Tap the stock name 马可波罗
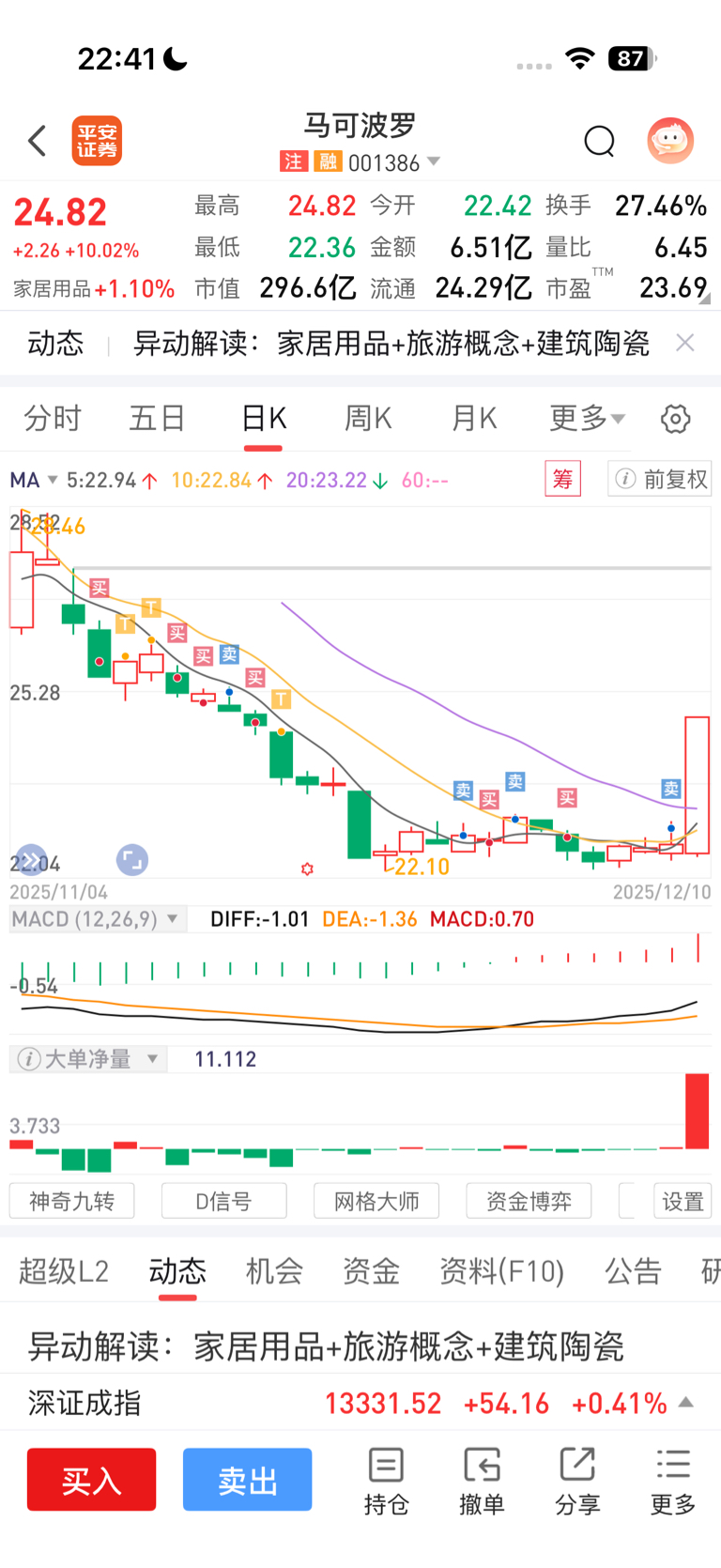 (x=360, y=125)
